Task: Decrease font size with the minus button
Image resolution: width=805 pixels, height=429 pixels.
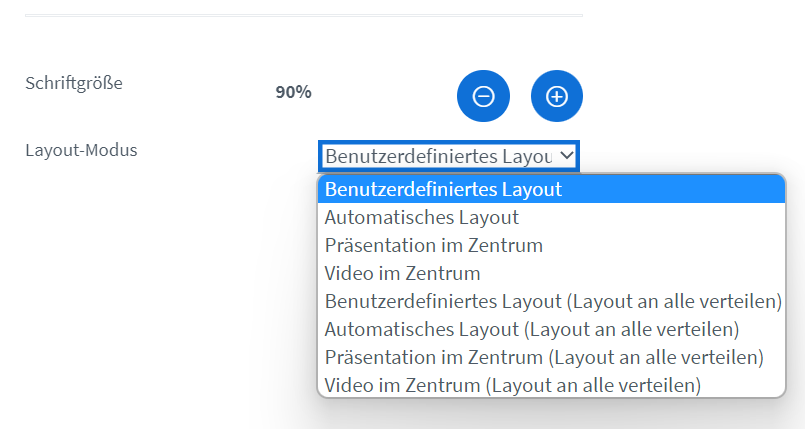Action: 483,96
